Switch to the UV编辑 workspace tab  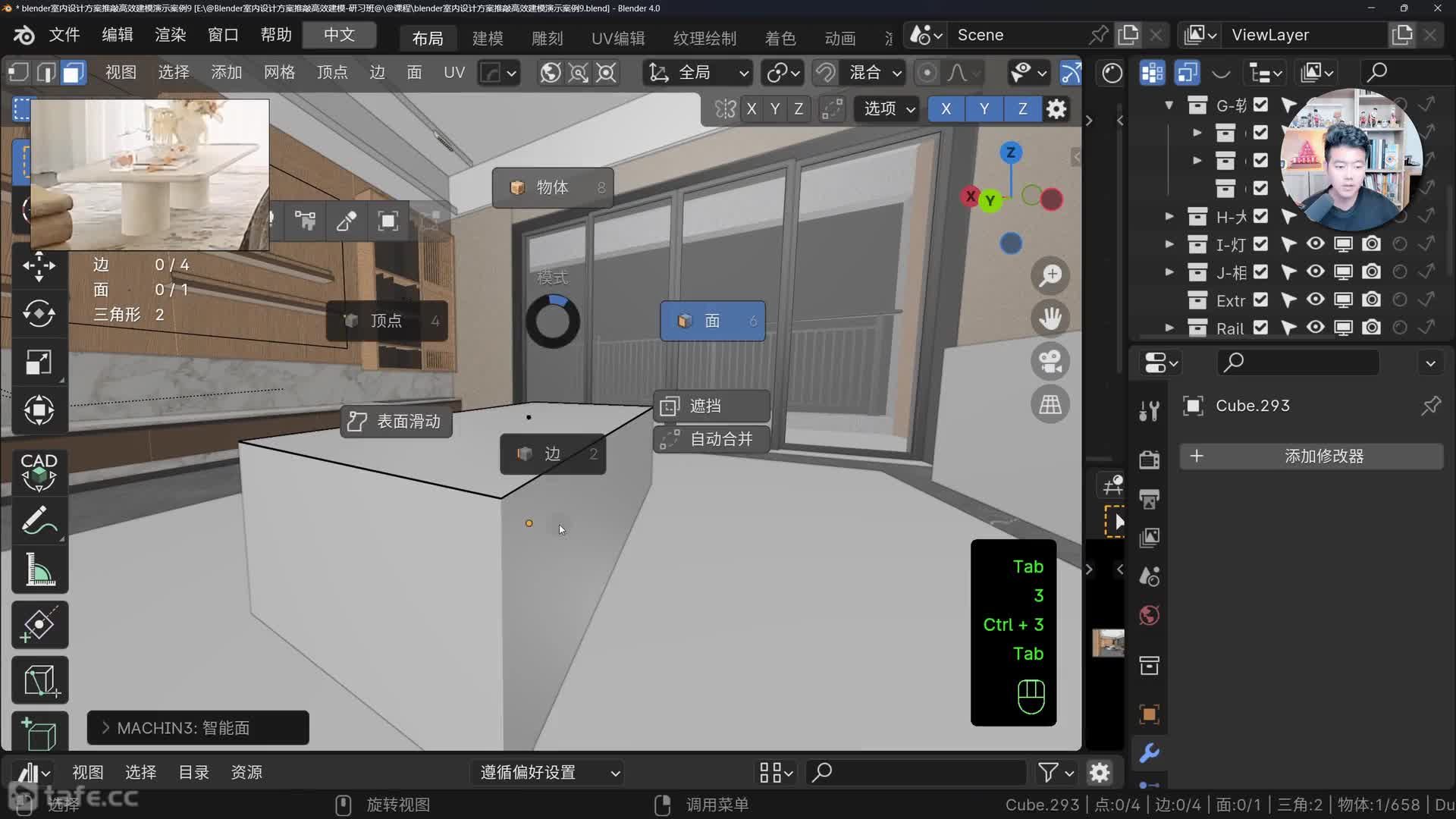coord(617,38)
